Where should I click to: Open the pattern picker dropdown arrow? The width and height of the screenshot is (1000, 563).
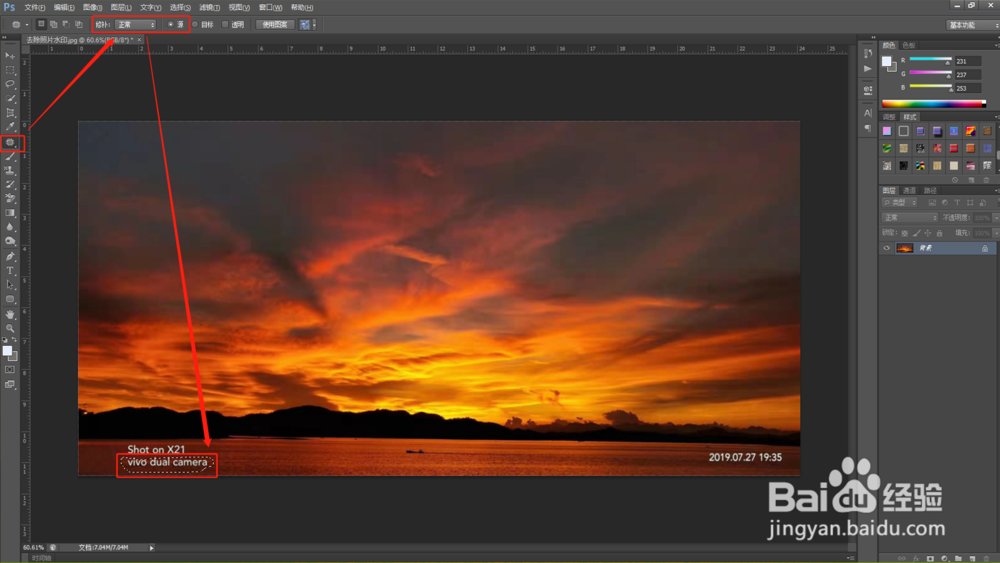tap(314, 24)
